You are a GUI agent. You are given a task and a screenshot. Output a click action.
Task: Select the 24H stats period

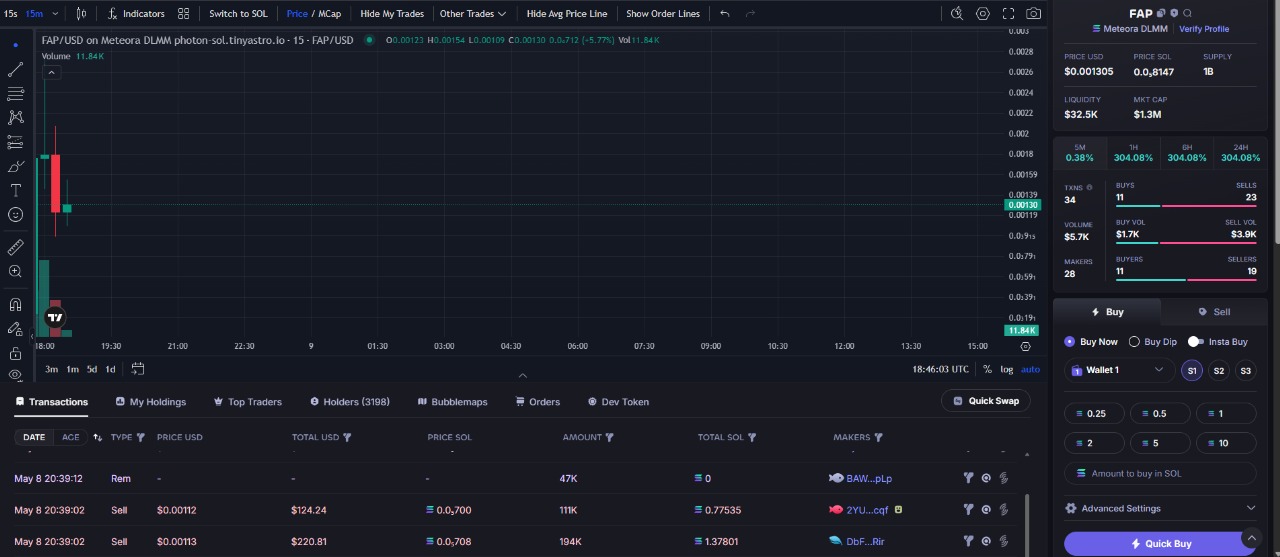(1241, 152)
